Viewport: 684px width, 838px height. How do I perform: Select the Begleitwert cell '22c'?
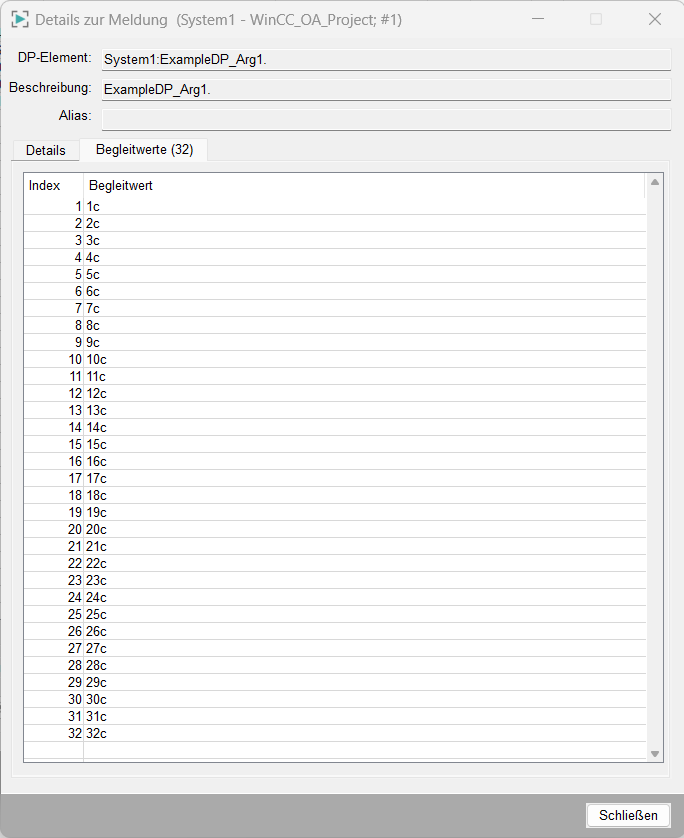point(364,563)
